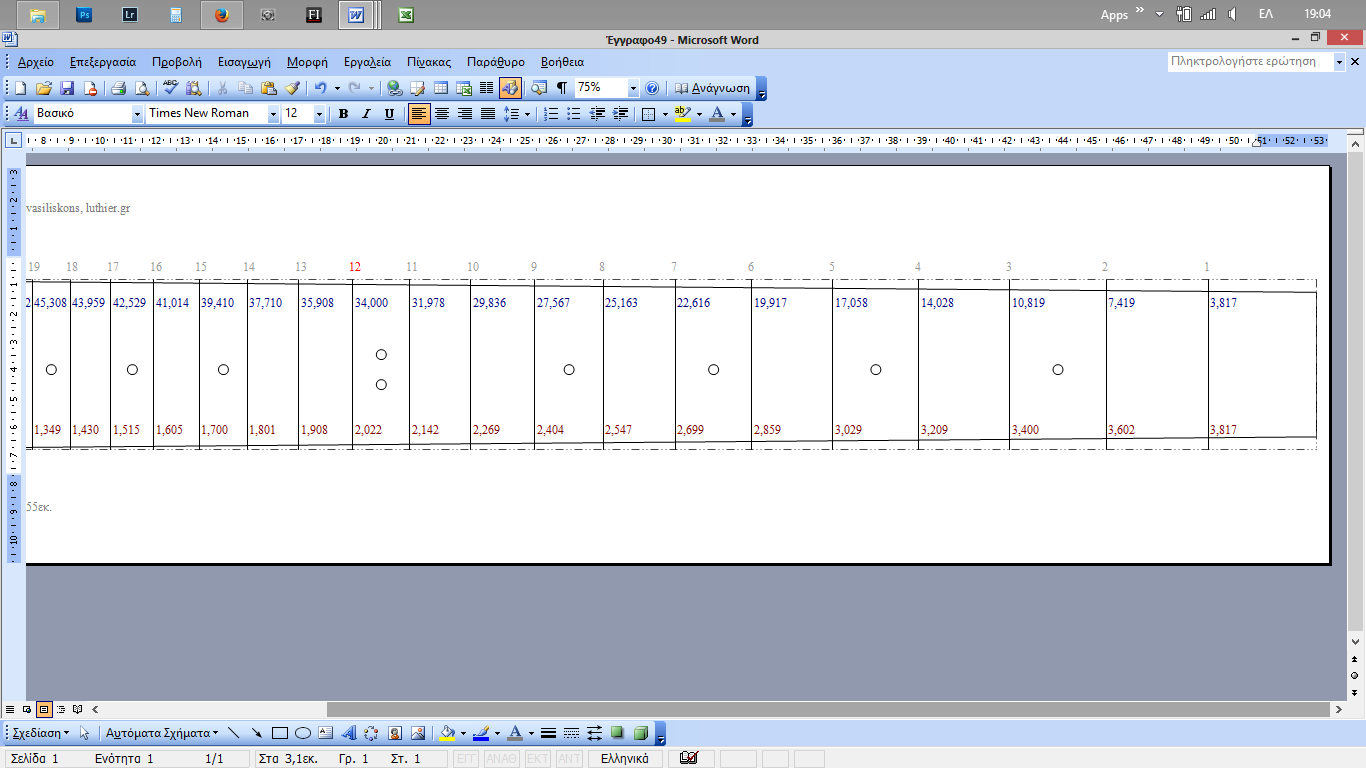The height and width of the screenshot is (768, 1366).
Task: Open the zoom percentage dropdown
Action: point(632,88)
